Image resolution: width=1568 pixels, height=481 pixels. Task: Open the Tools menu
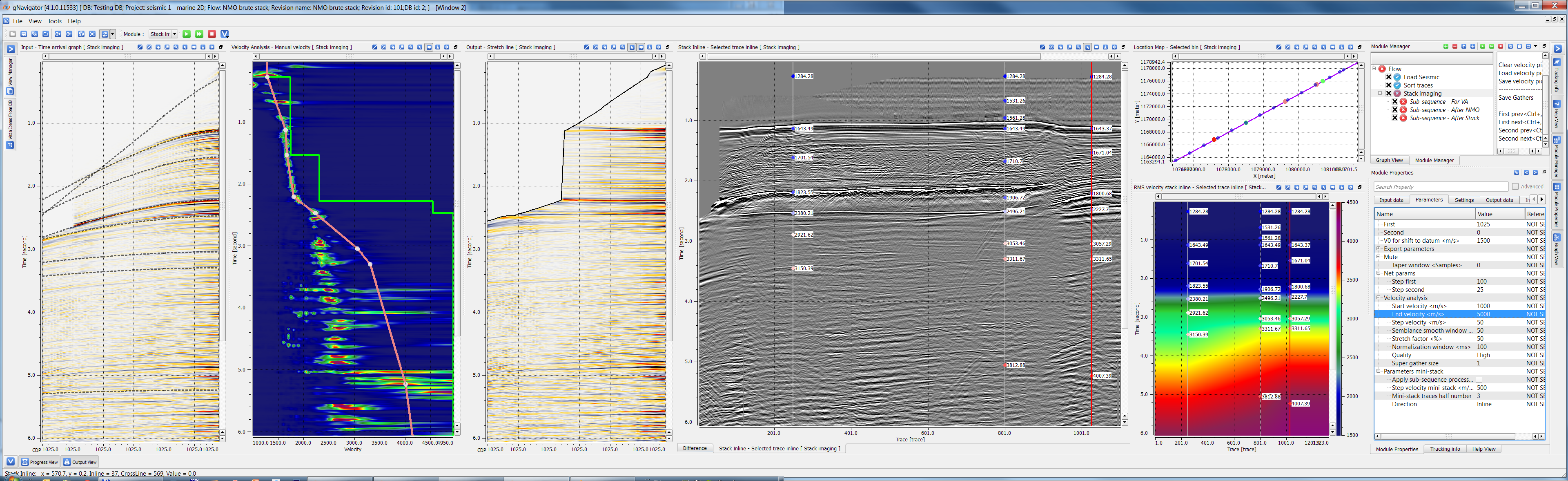[54, 21]
